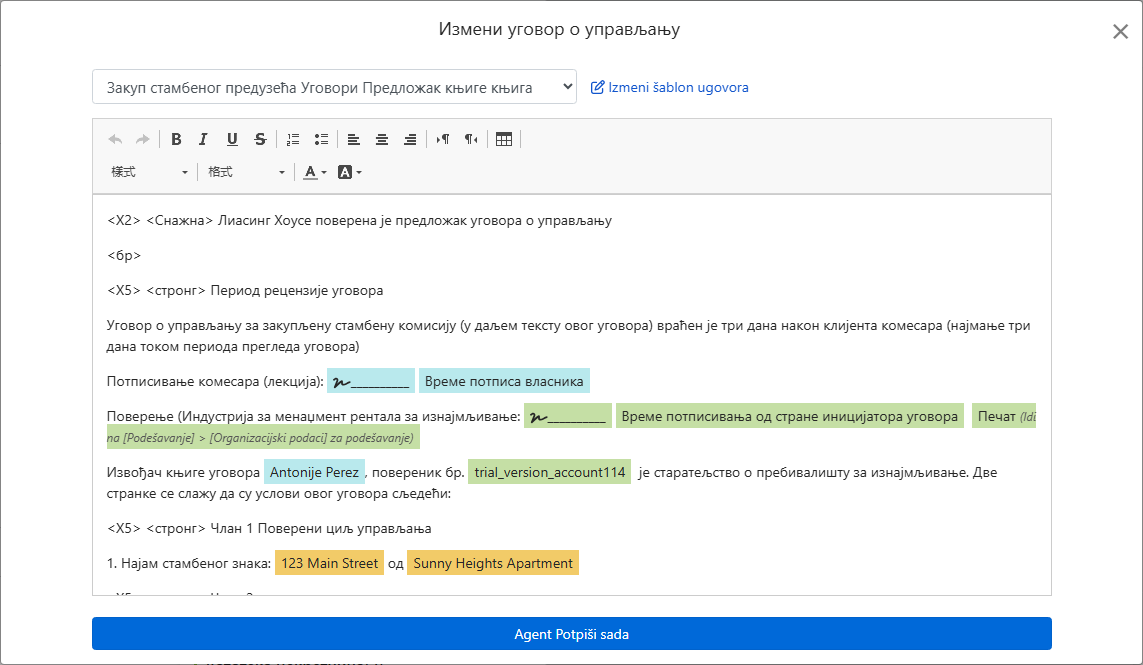Image resolution: width=1143 pixels, height=665 pixels.
Task: Open the 格式 format dropdown
Action: tap(246, 172)
